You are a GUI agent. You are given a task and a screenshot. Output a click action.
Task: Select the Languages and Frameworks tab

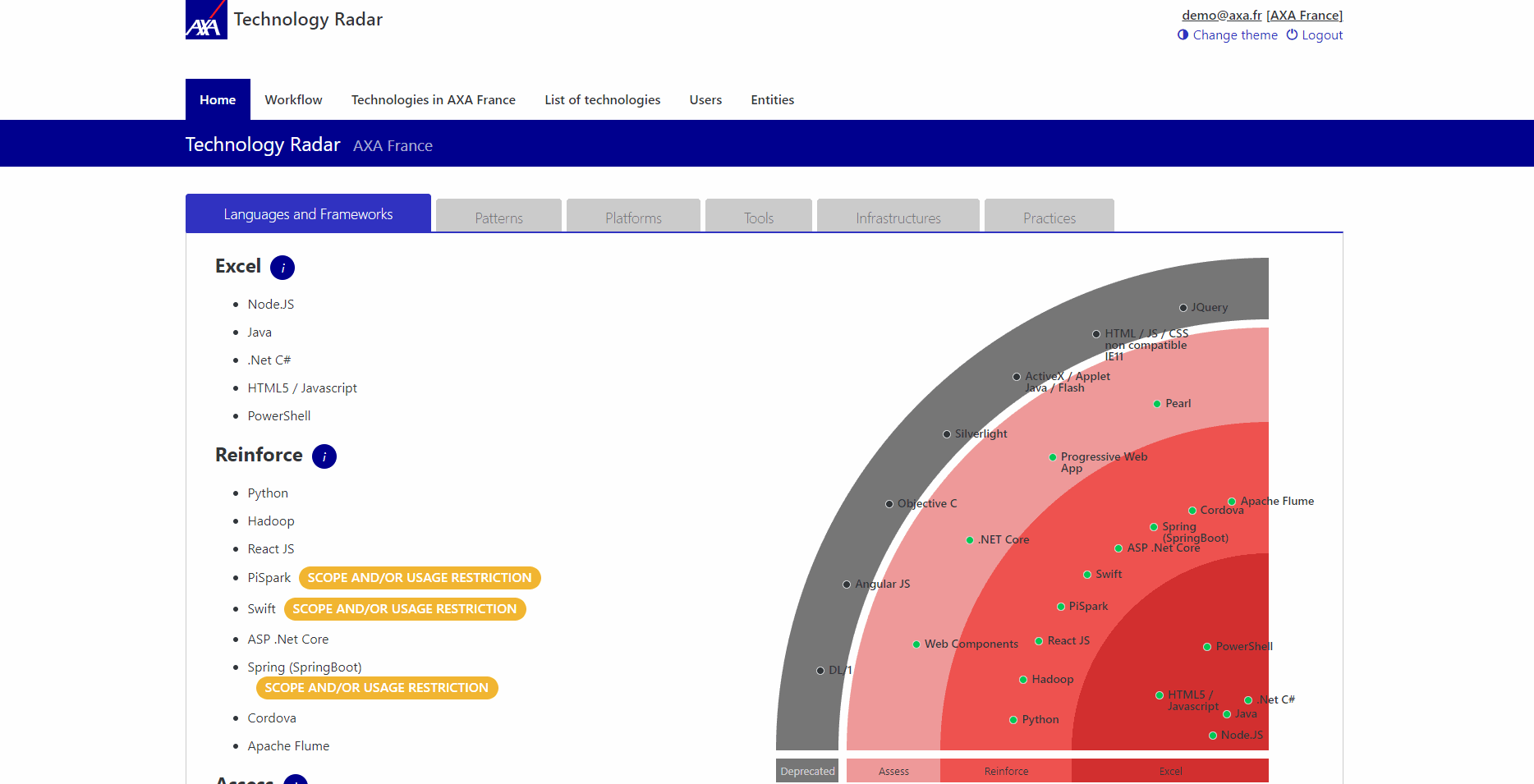tap(308, 213)
